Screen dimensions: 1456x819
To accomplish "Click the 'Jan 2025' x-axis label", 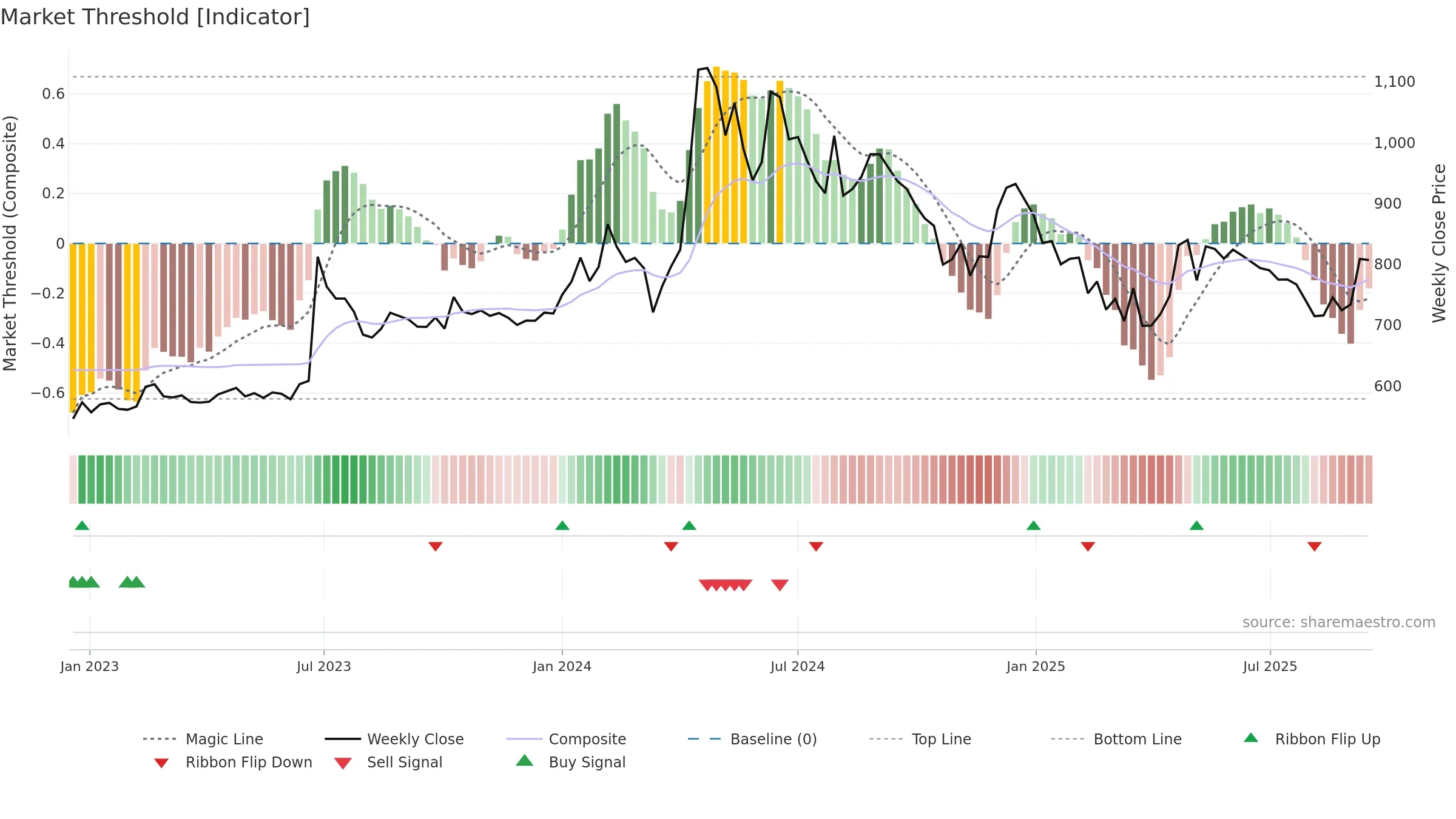I will coord(1036,667).
